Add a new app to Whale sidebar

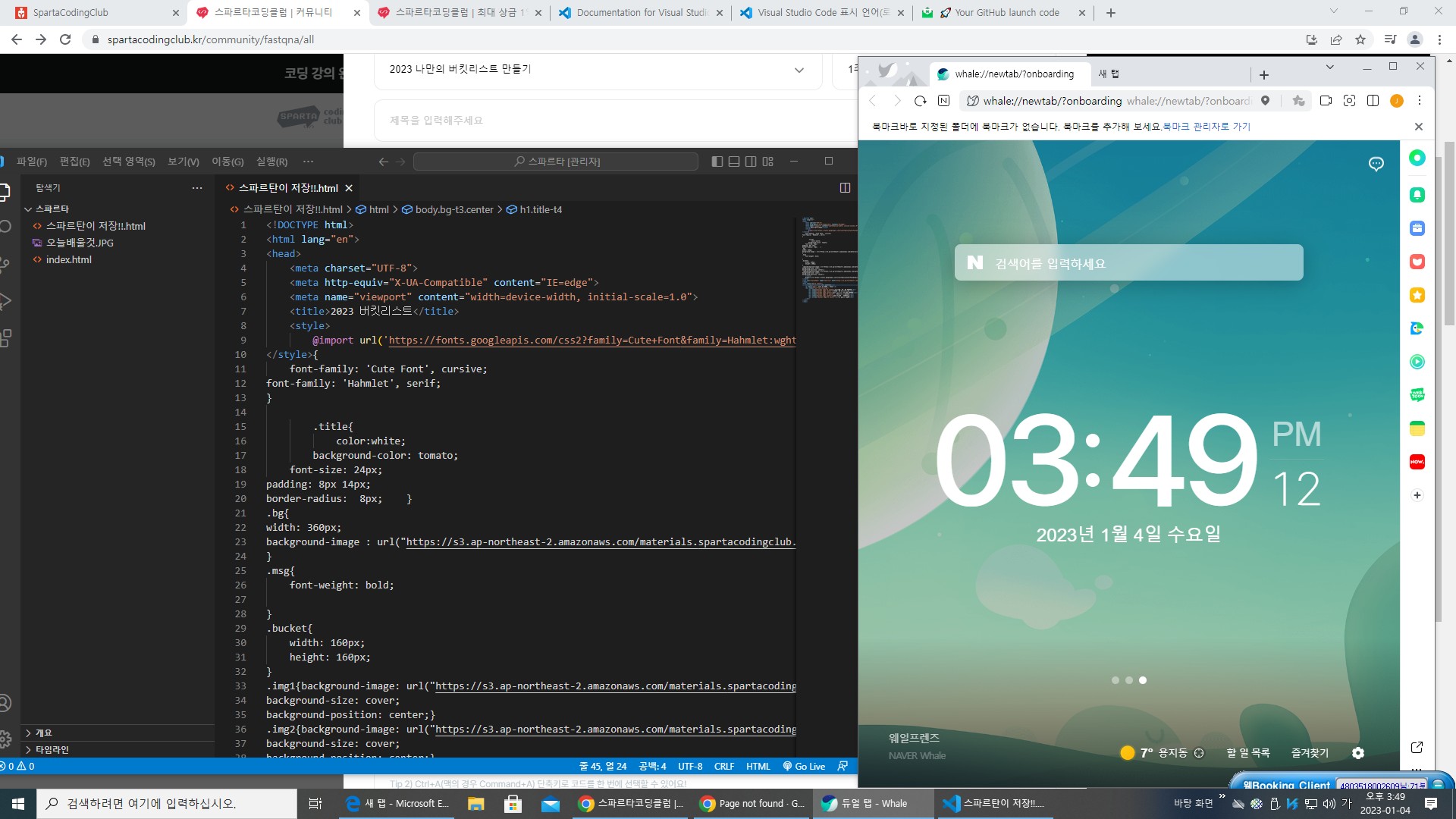pyautogui.click(x=1417, y=495)
